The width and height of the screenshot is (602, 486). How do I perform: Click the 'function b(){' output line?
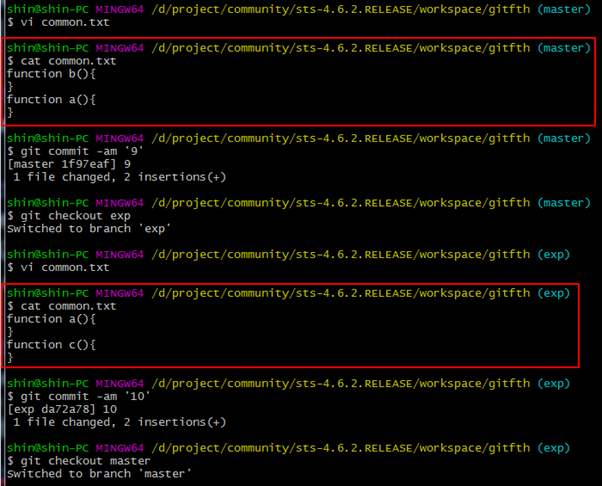click(51, 74)
